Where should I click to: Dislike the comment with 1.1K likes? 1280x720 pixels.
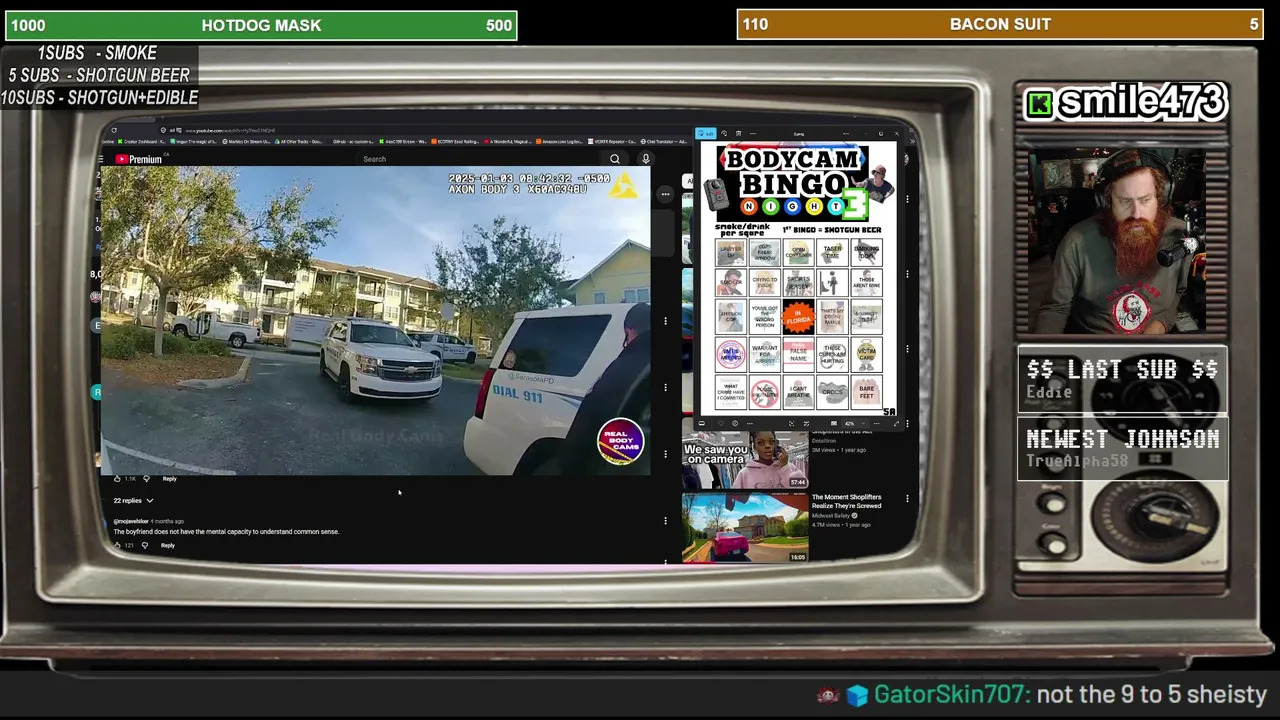coord(146,479)
